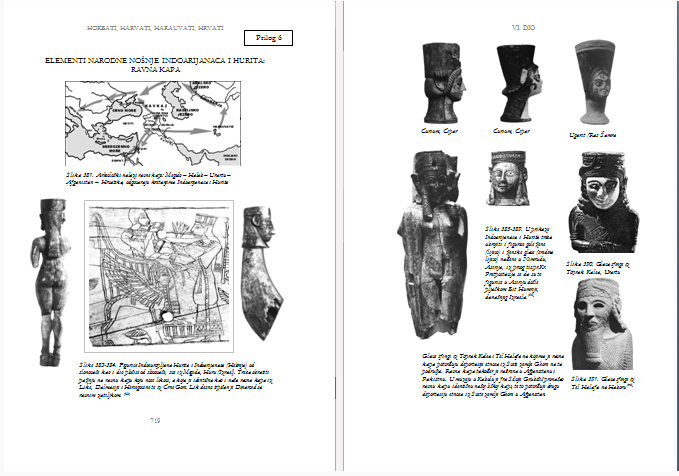Select the migration map with arrows
This screenshot has height=476, width=679.
(x=153, y=123)
